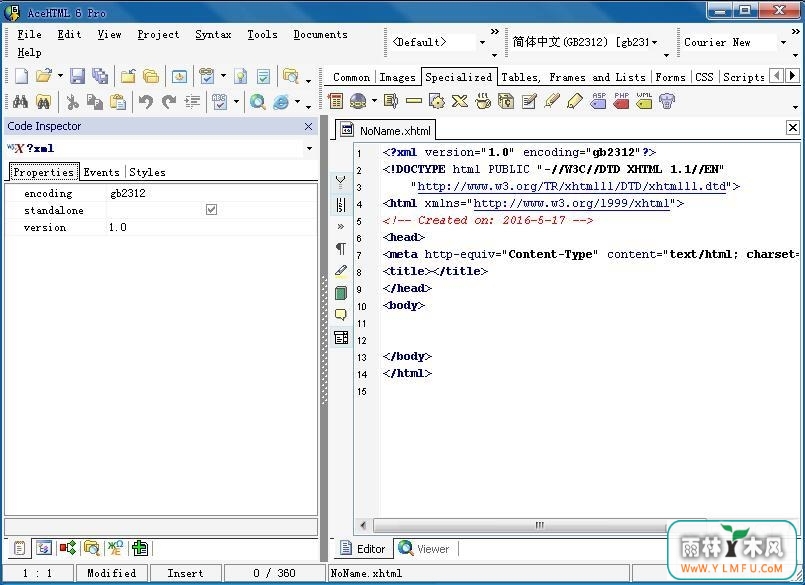Click the Find in Files folder-binoculars icon

43,102
